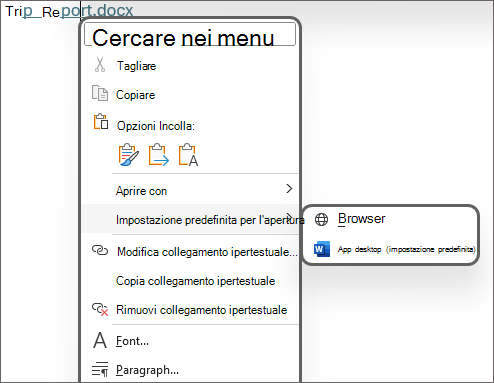The image size is (494, 383).
Task: Click the scissors cut icon
Action: [x=100, y=65]
